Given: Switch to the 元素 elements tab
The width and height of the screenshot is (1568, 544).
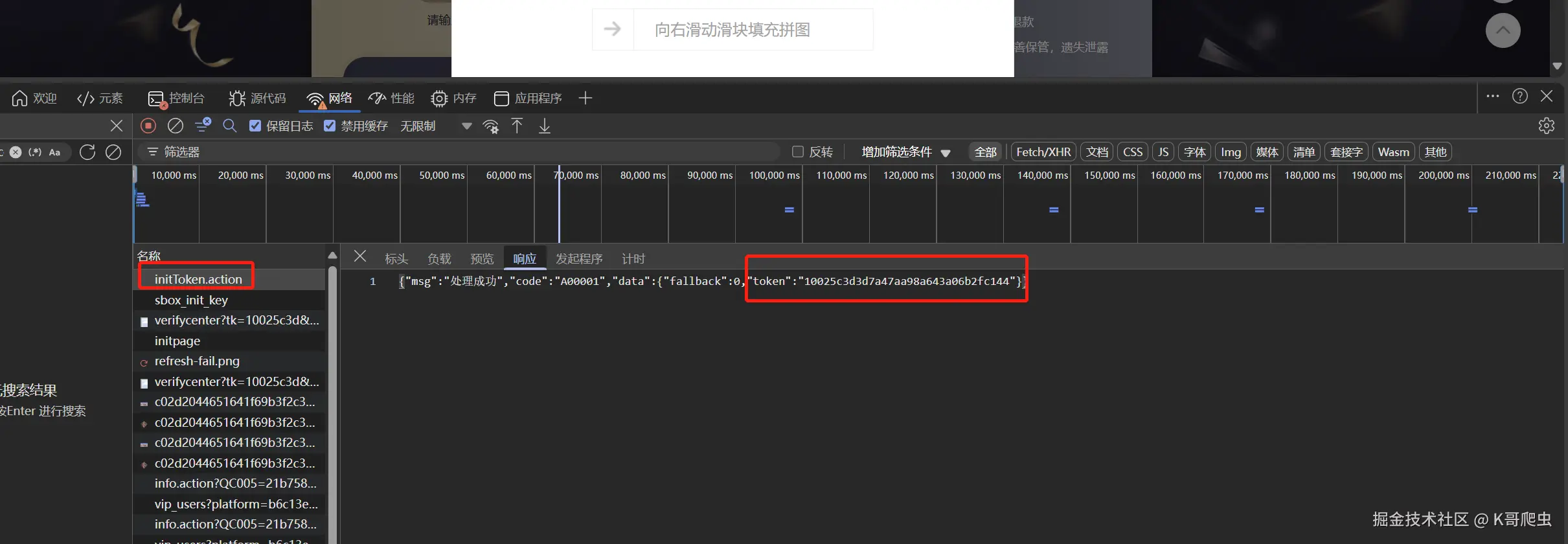Looking at the screenshot, I should point(100,98).
